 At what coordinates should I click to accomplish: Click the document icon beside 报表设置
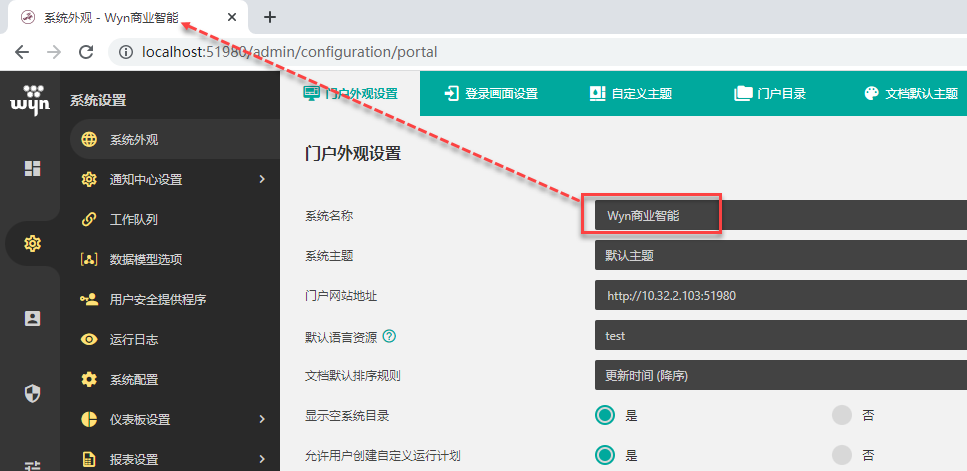[x=89, y=460]
